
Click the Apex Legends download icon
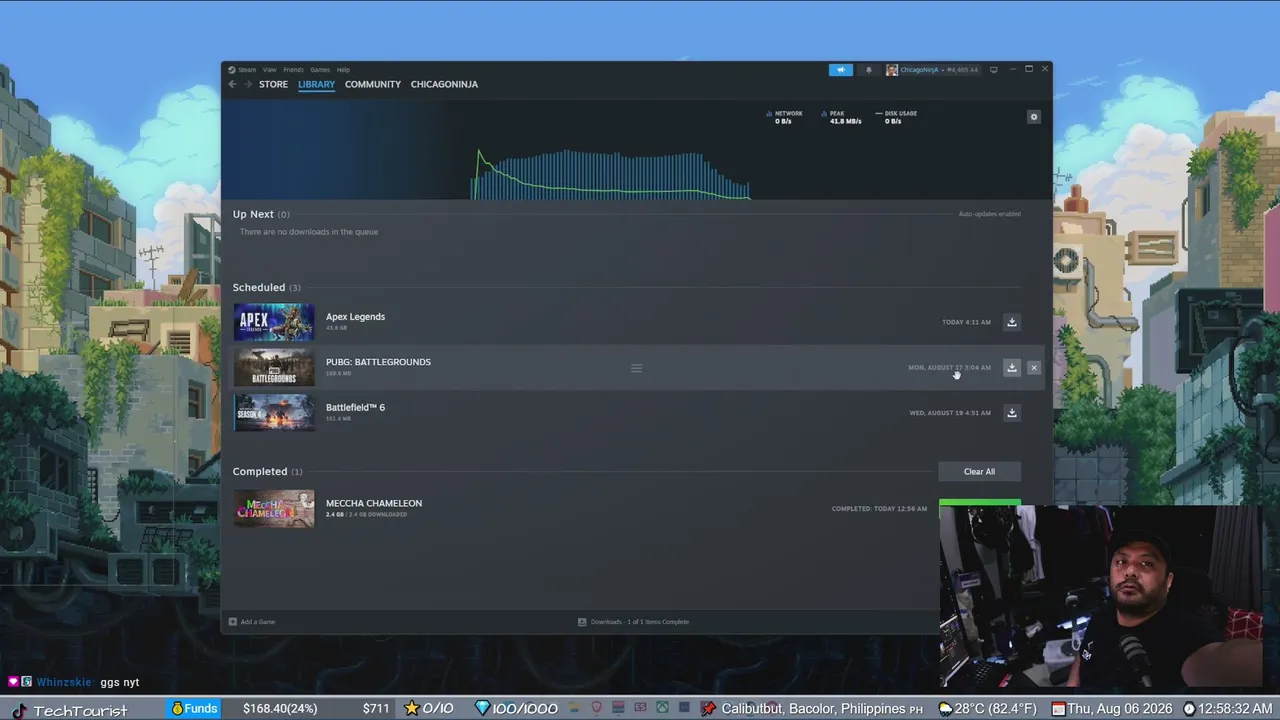[1011, 322]
